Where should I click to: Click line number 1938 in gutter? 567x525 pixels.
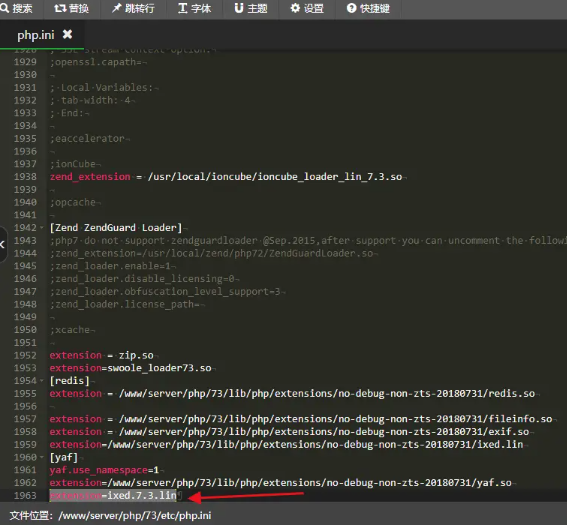pos(25,177)
